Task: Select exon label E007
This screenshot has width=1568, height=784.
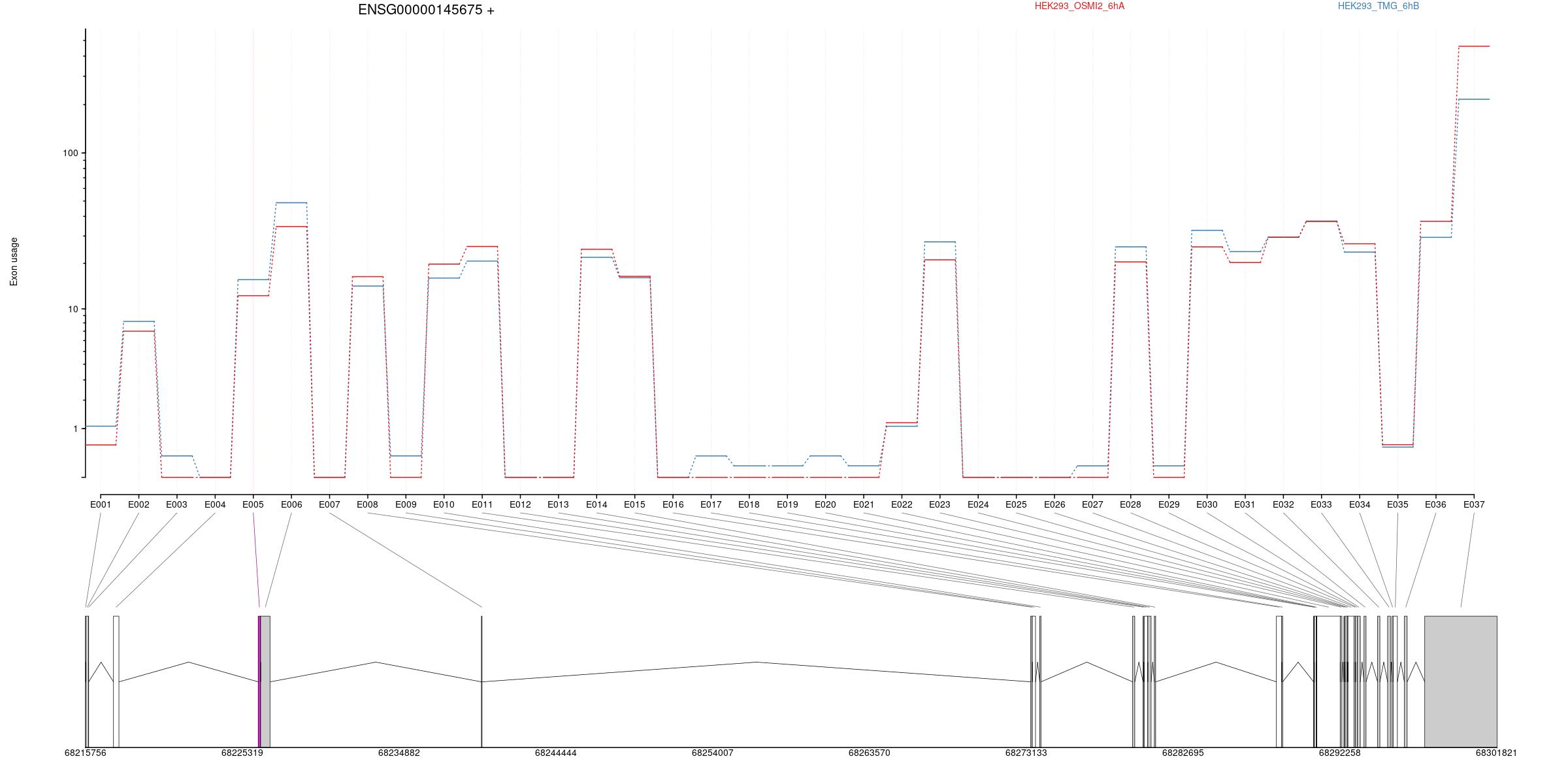Action: [x=329, y=505]
